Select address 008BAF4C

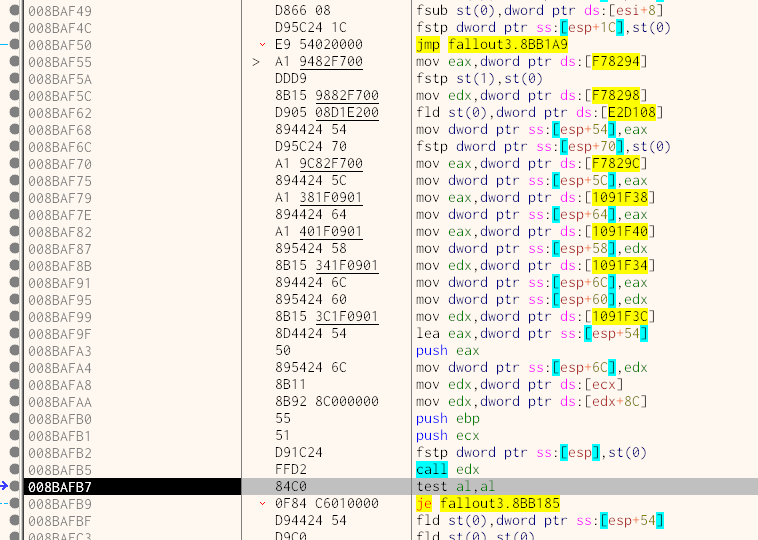point(60,28)
